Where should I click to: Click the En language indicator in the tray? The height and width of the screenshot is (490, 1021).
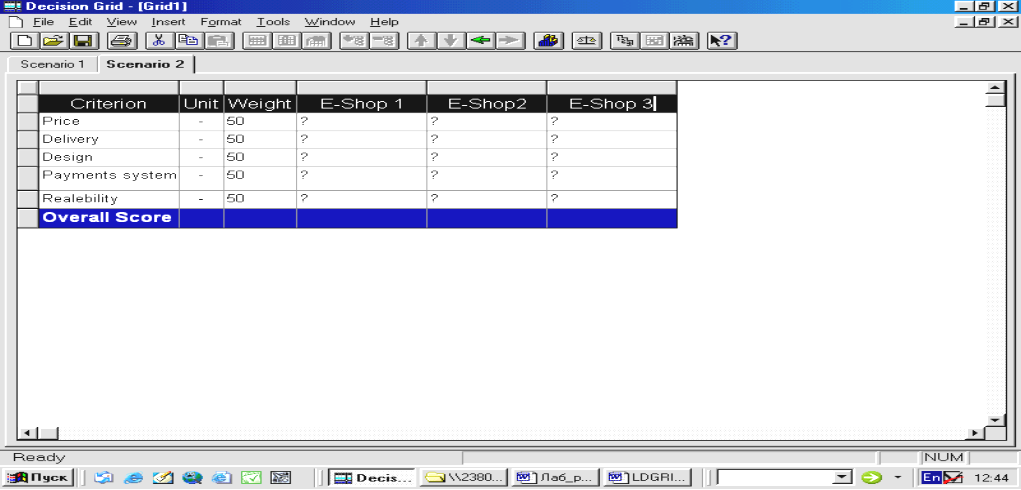tap(931, 478)
